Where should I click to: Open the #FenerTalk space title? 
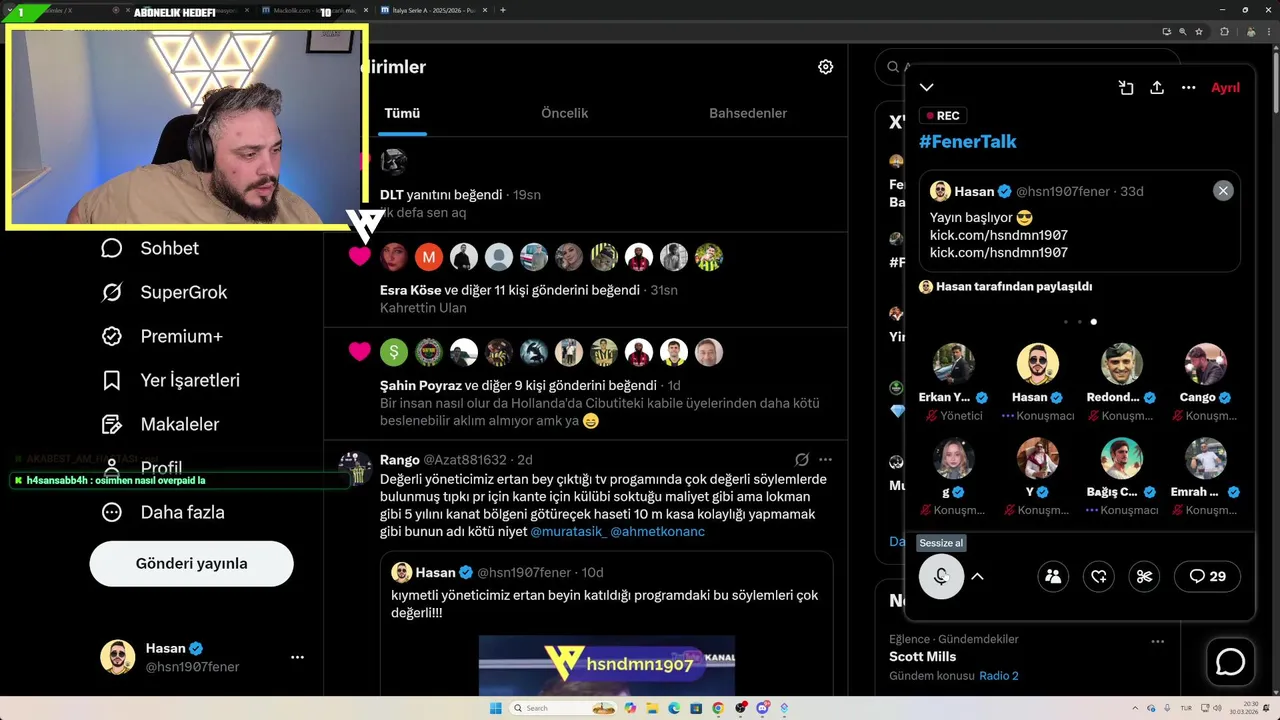click(968, 141)
